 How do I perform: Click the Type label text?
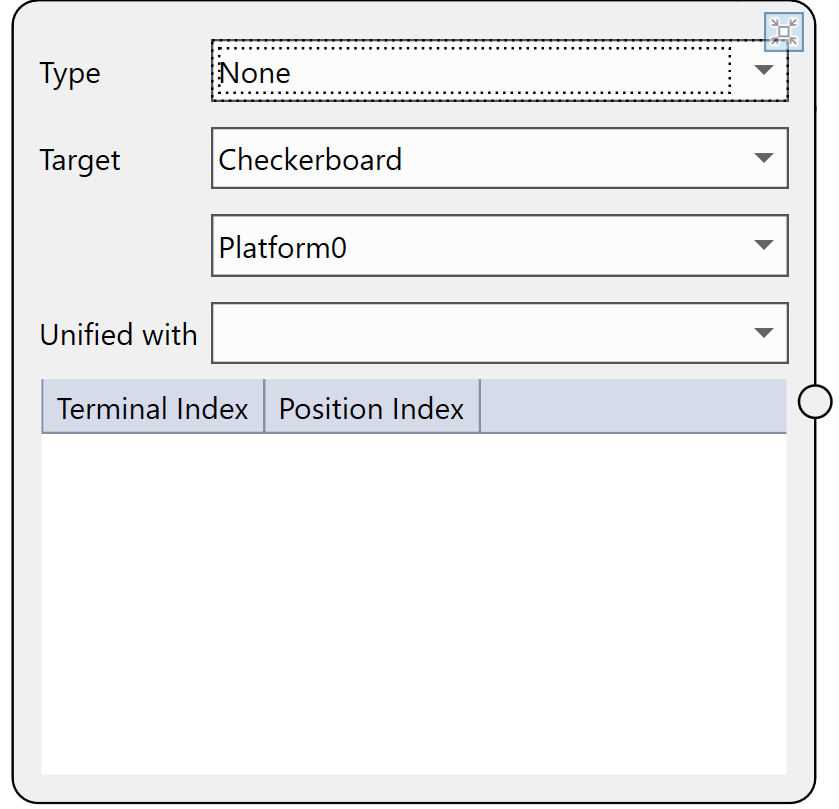click(70, 73)
